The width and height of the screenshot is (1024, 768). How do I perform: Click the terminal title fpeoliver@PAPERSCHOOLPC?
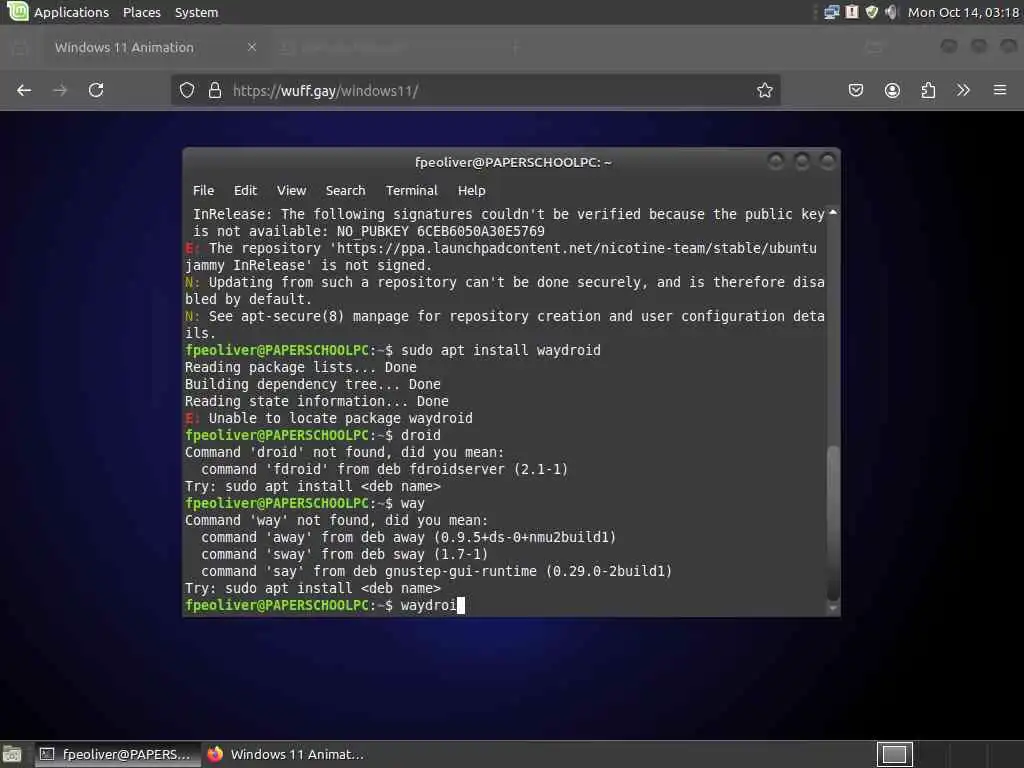point(513,162)
